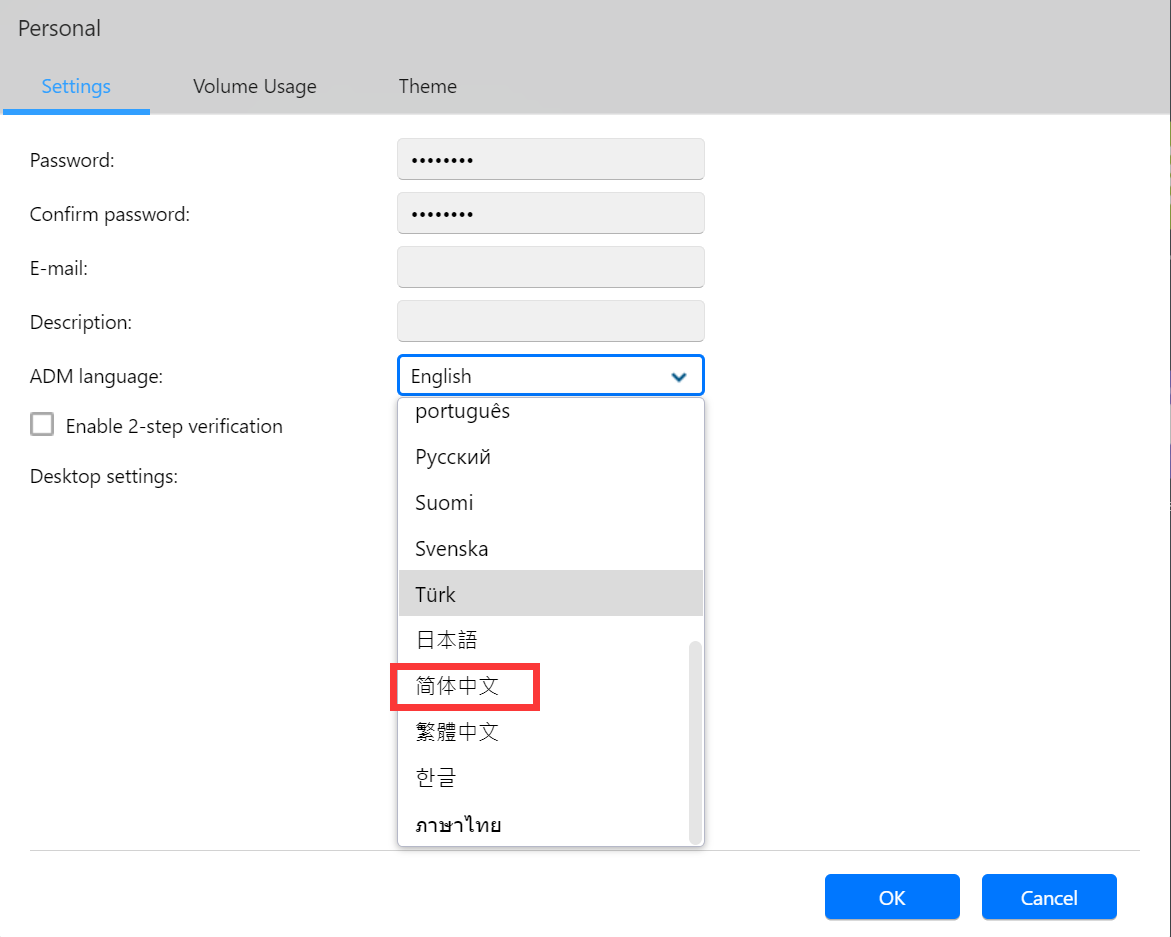
Task: Pick 한글 from the language list
Action: [x=436, y=778]
